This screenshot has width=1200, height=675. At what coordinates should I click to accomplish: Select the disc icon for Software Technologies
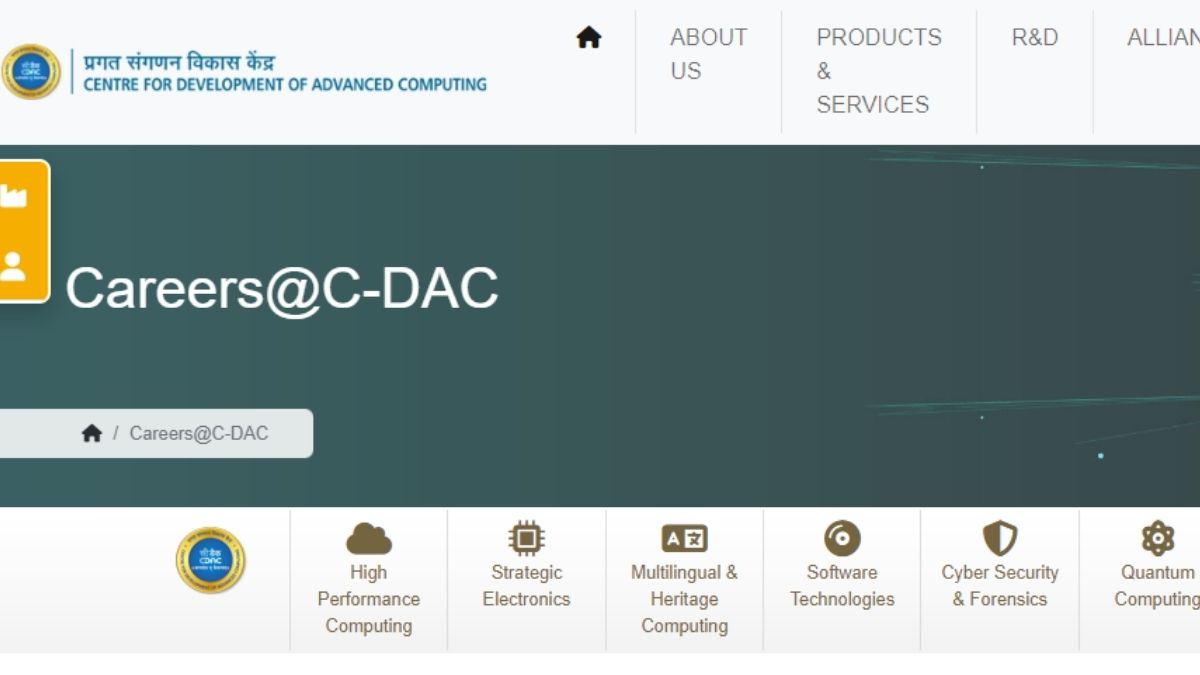[842, 539]
